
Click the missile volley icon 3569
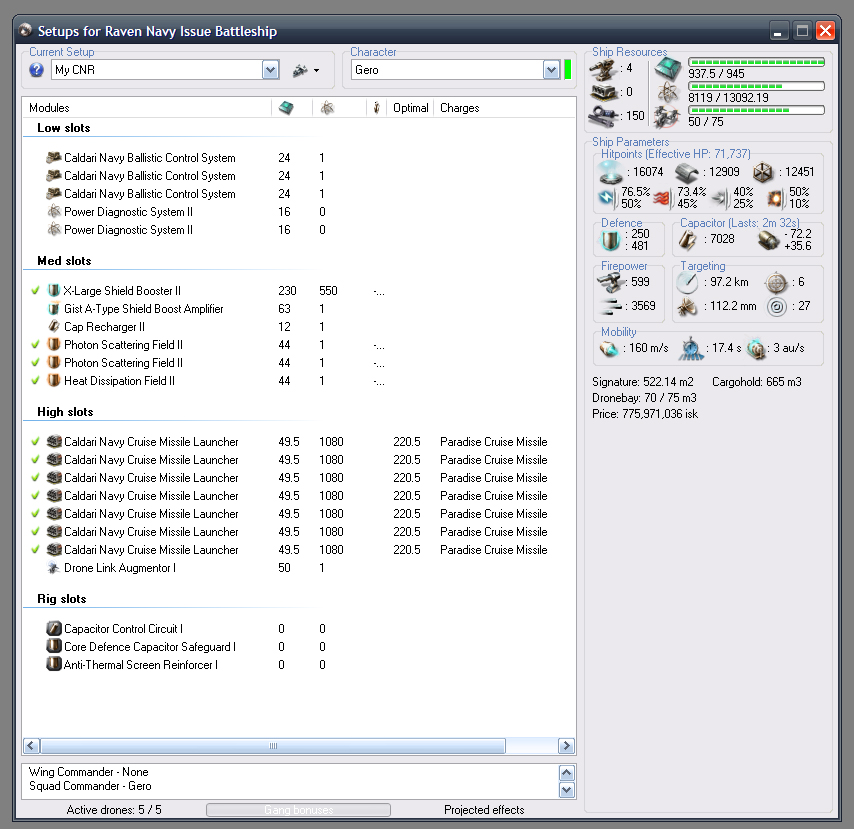610,306
